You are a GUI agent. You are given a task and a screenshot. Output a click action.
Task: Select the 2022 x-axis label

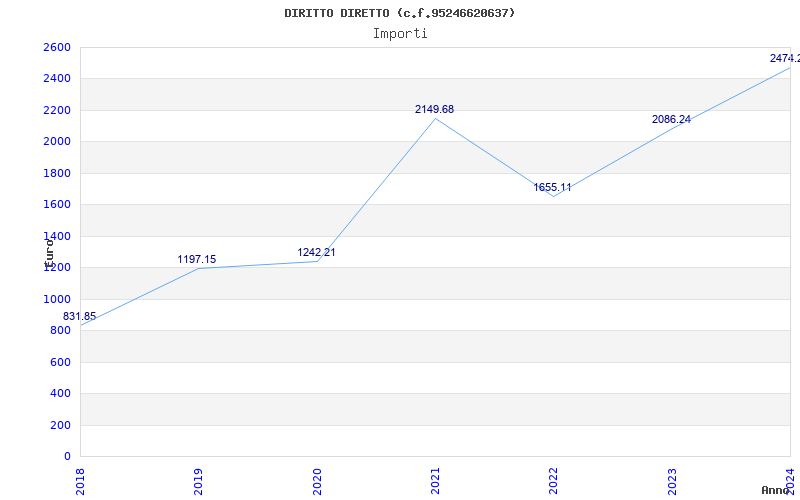pos(554,480)
